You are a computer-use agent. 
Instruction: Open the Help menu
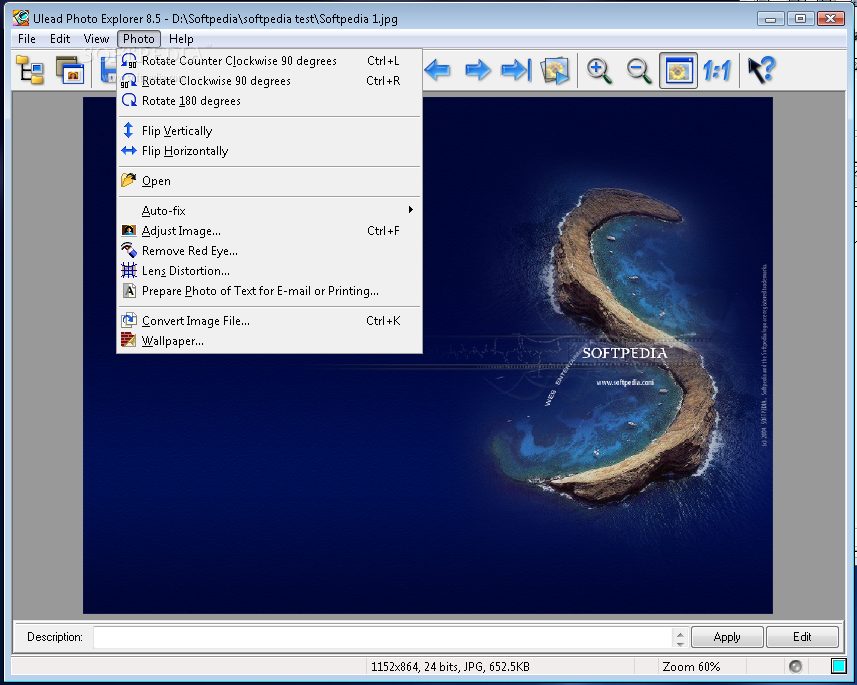click(181, 39)
